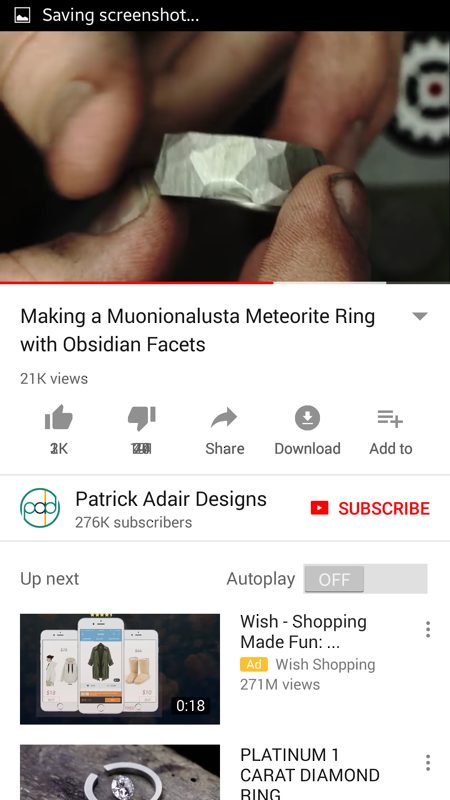The width and height of the screenshot is (450, 800).
Task: Open options menu for Platinum Diamond Ring video
Action: [428, 762]
